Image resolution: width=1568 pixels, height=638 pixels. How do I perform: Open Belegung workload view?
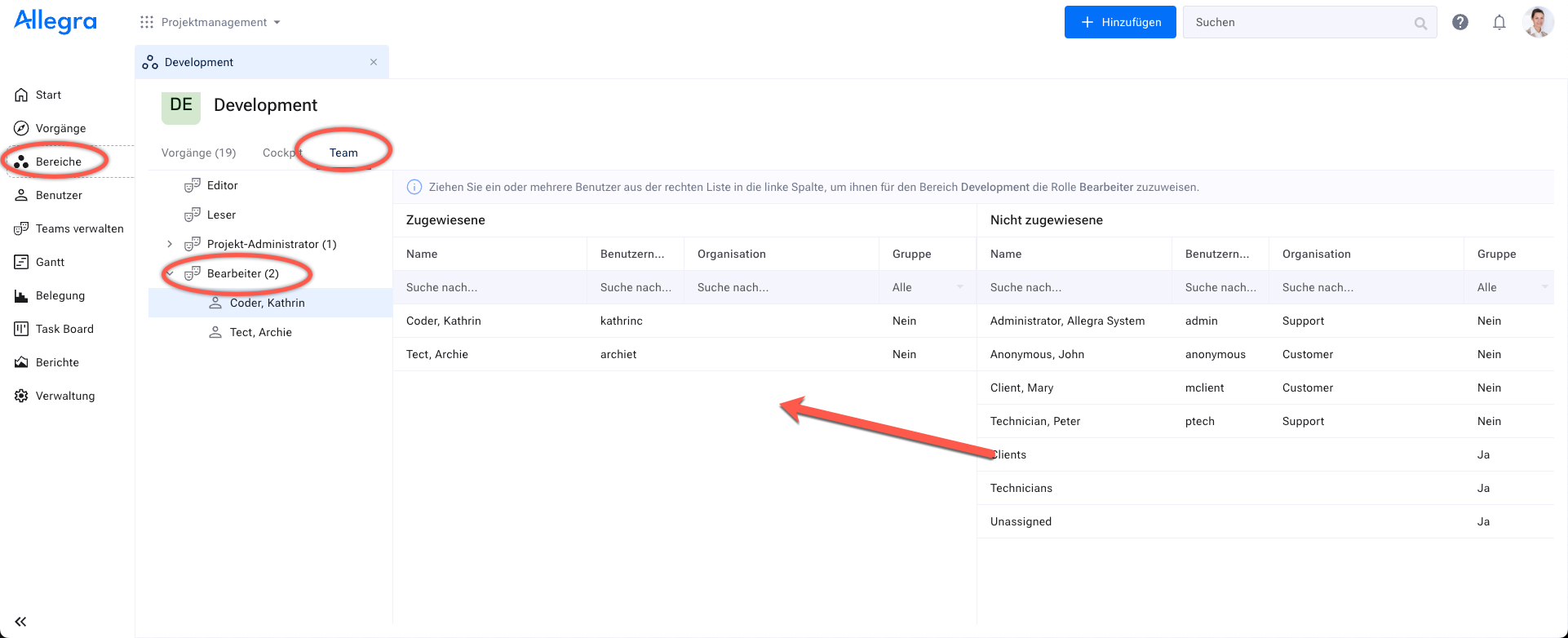[x=60, y=295]
